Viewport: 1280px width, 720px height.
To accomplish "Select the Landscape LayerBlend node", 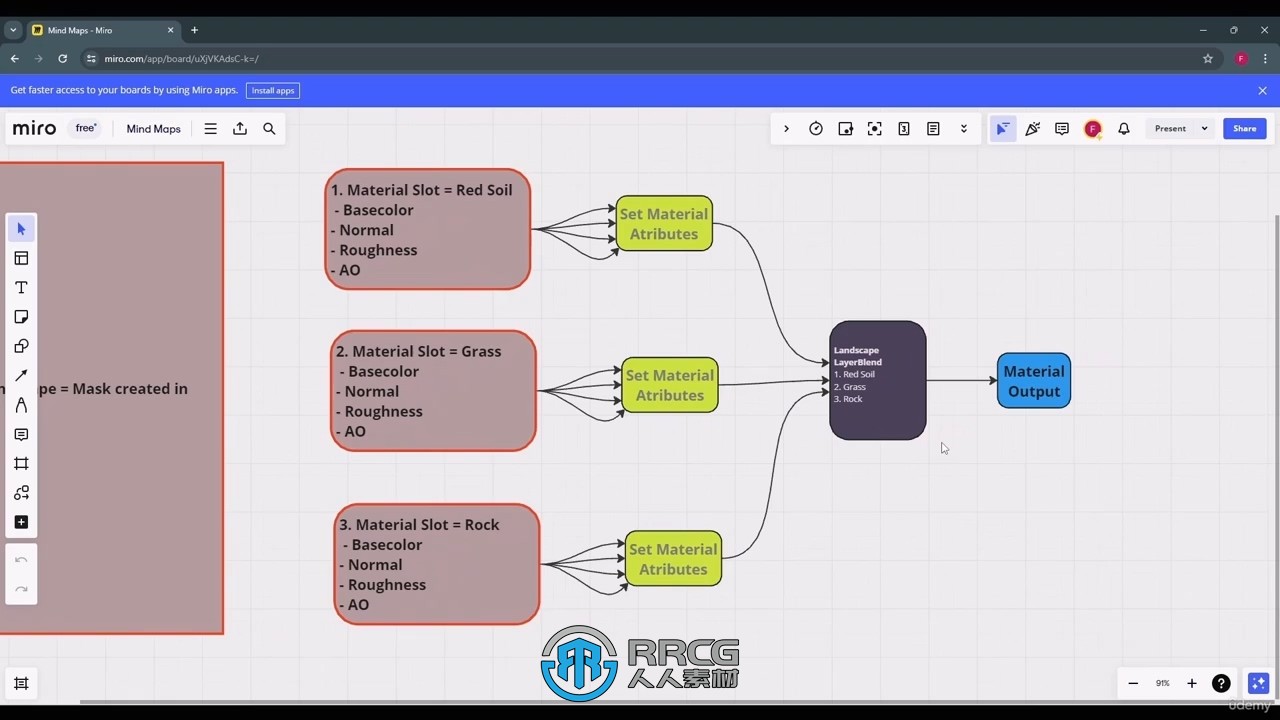I will (878, 380).
